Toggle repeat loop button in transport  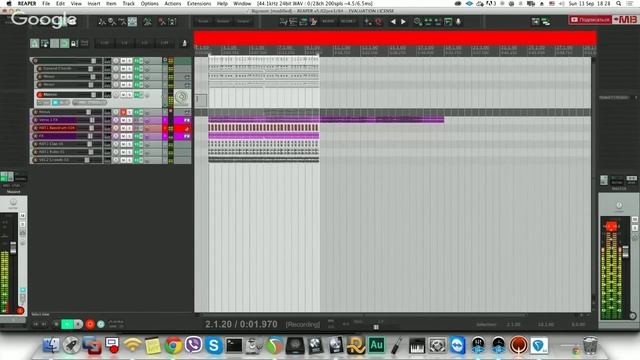101,324
